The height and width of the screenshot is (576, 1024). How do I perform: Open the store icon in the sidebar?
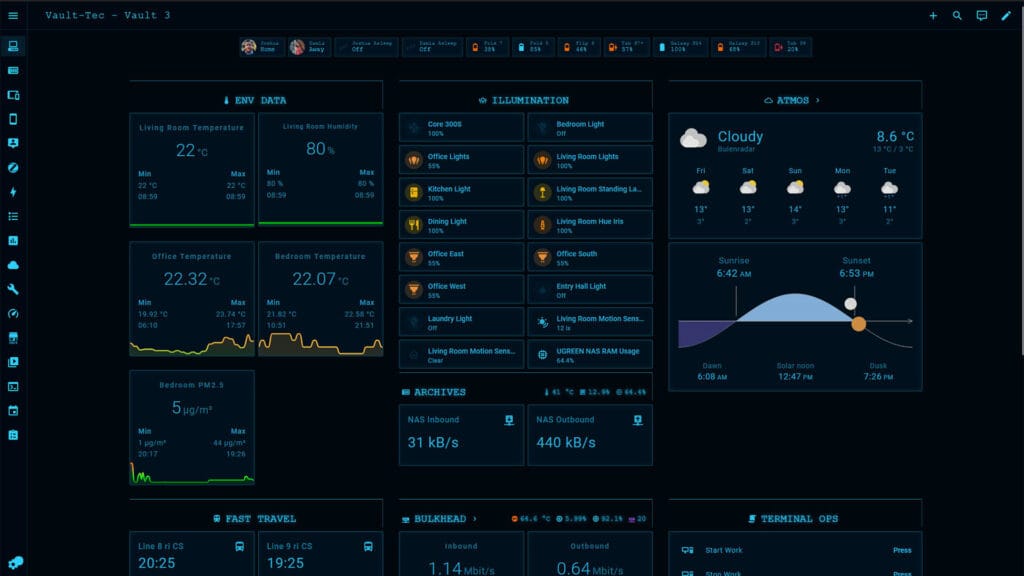click(13, 338)
